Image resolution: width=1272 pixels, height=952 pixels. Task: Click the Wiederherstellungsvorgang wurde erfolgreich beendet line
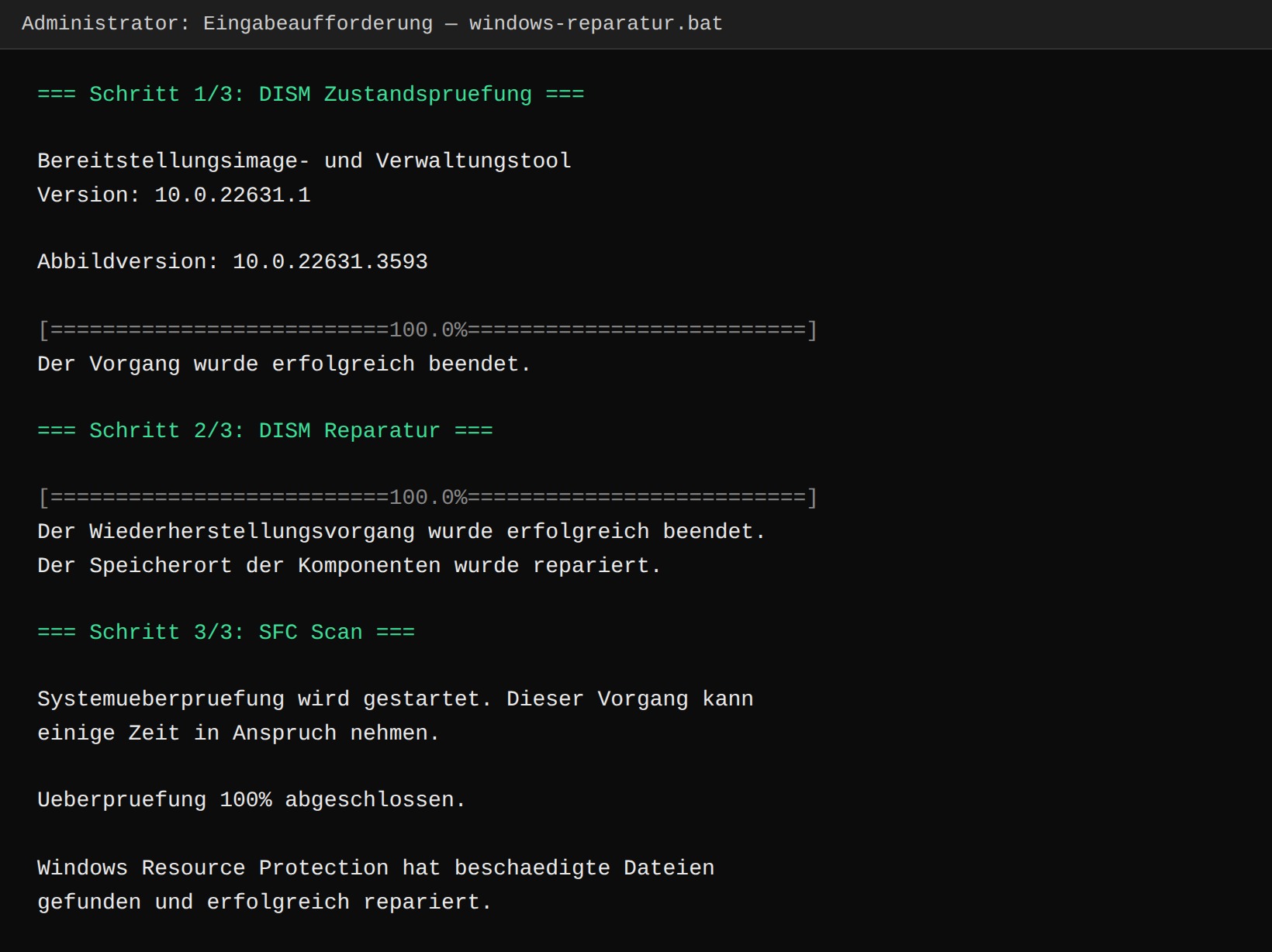click(x=401, y=531)
